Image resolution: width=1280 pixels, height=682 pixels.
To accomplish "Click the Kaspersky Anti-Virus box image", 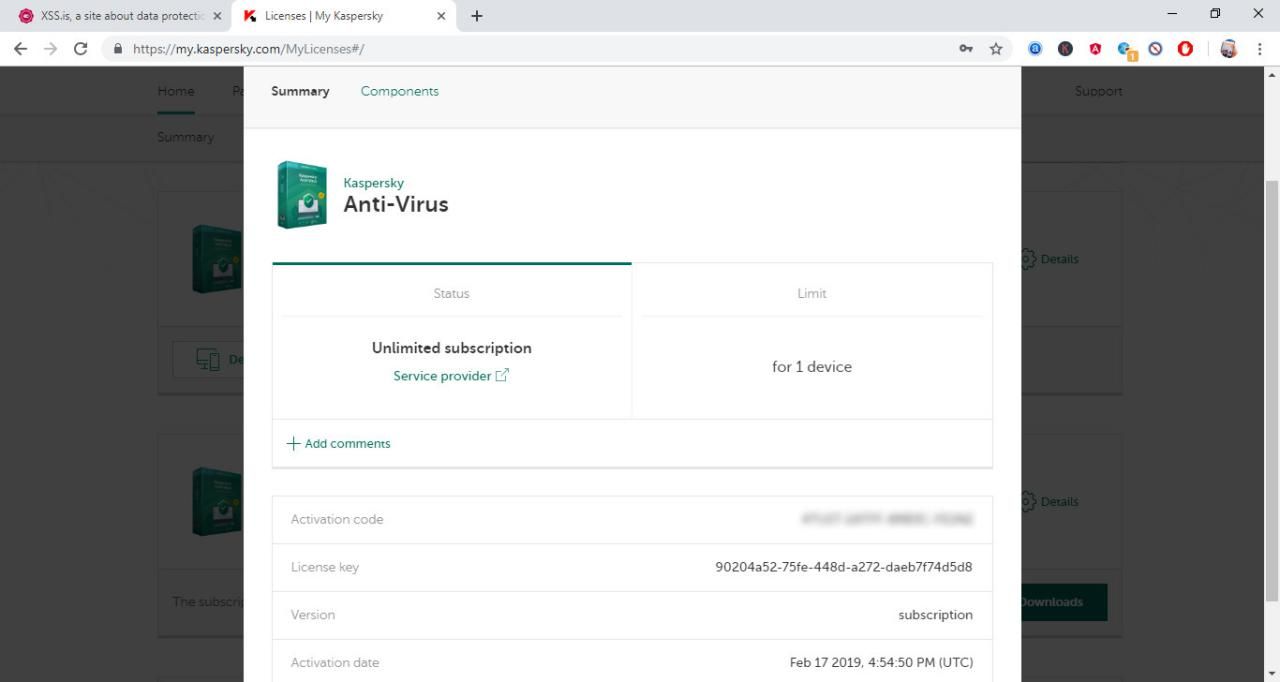I will pyautogui.click(x=302, y=195).
